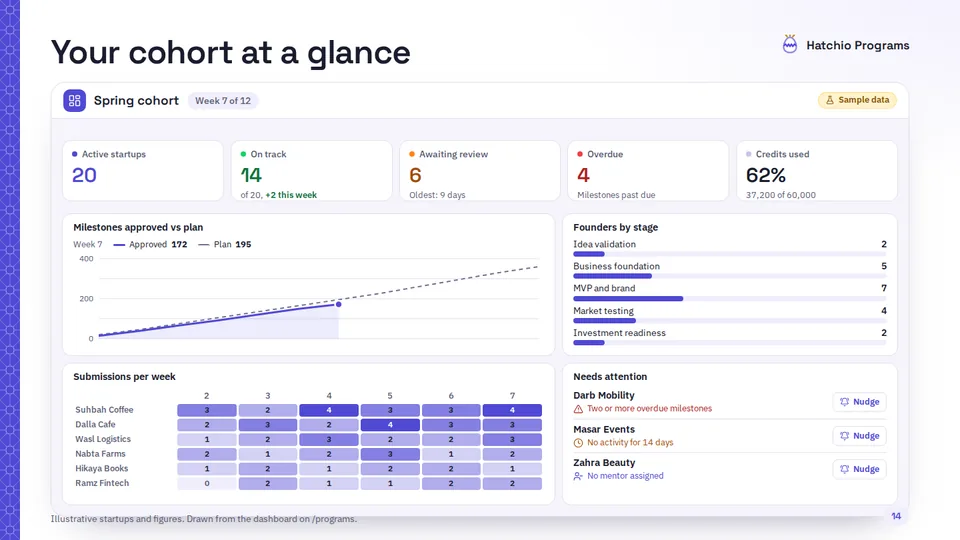Select the Wasl Logistics row label

(x=103, y=439)
